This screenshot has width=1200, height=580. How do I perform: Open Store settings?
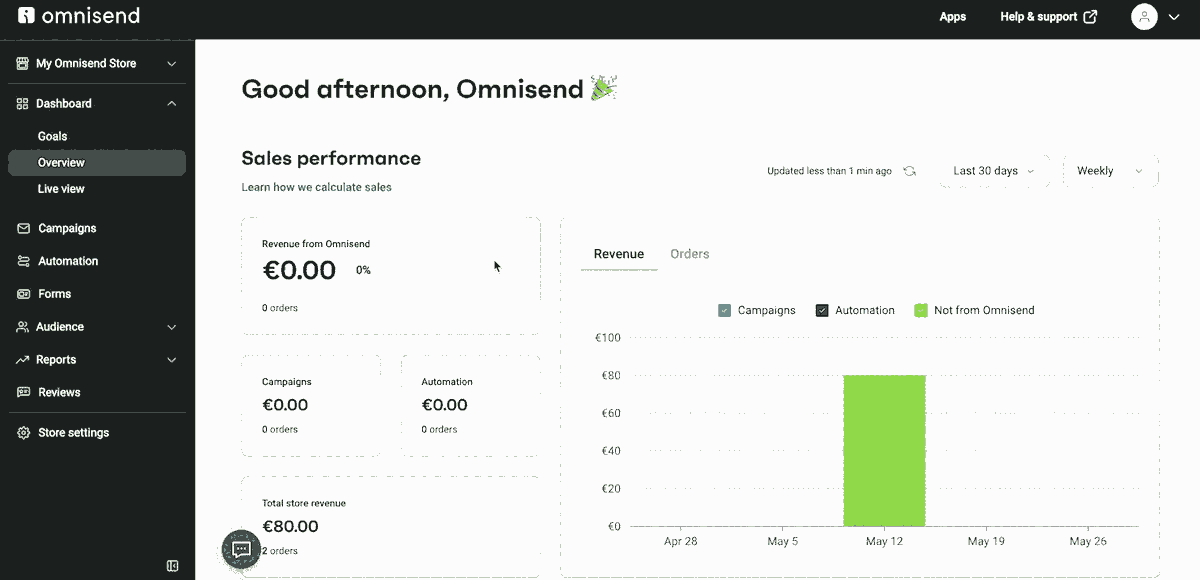coord(75,432)
